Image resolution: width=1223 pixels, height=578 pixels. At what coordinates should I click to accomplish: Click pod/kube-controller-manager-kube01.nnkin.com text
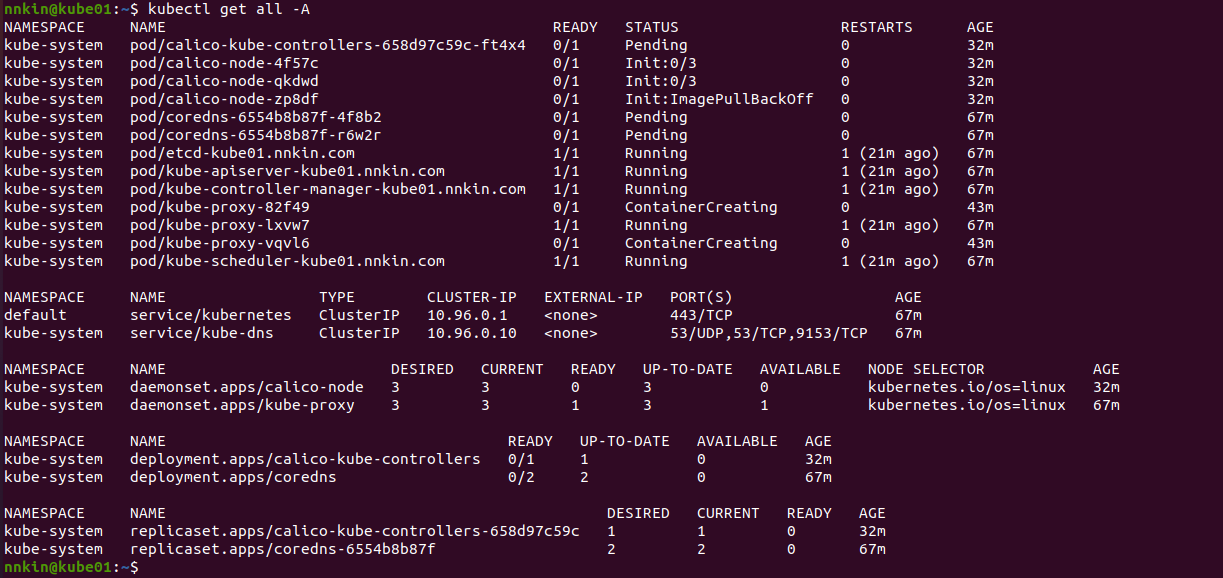328,189
